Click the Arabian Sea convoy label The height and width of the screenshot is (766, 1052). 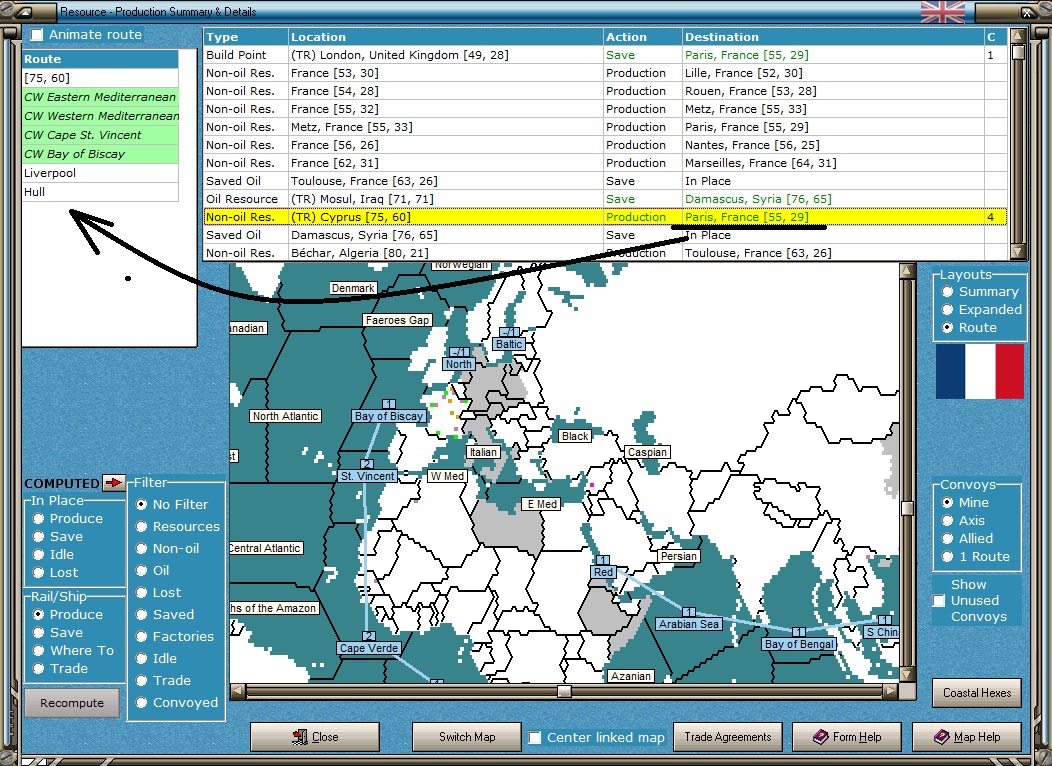pos(689,624)
